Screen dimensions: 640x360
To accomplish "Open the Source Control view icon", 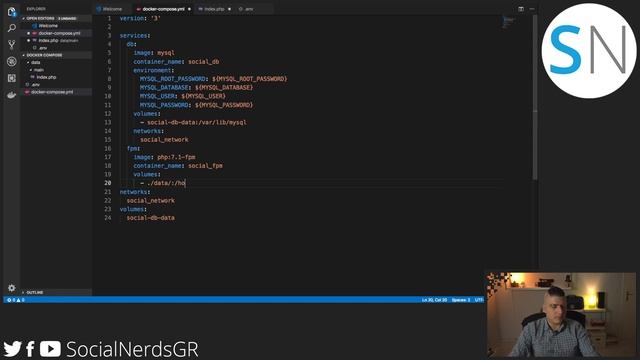I will pyautogui.click(x=11, y=44).
